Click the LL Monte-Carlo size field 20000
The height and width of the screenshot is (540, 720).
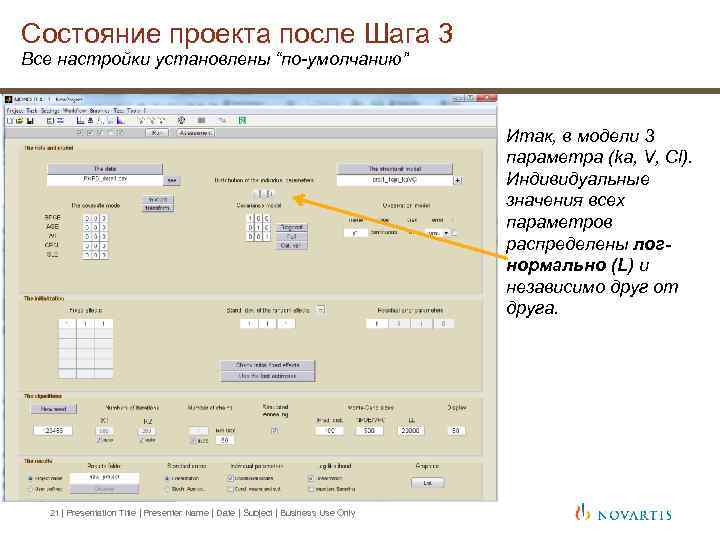(x=411, y=431)
